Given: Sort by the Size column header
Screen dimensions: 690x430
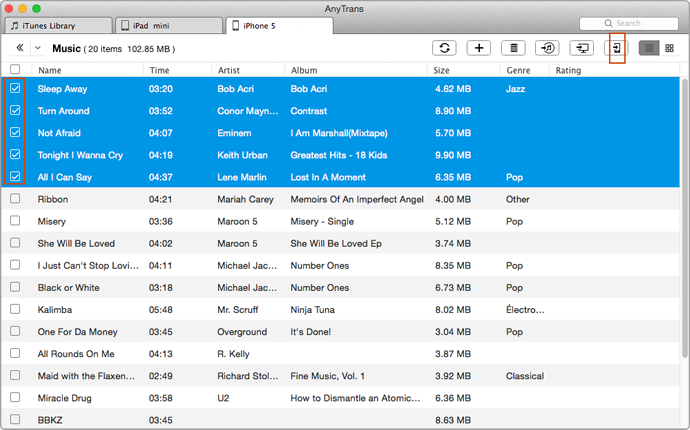Looking at the screenshot, I should pyautogui.click(x=441, y=70).
